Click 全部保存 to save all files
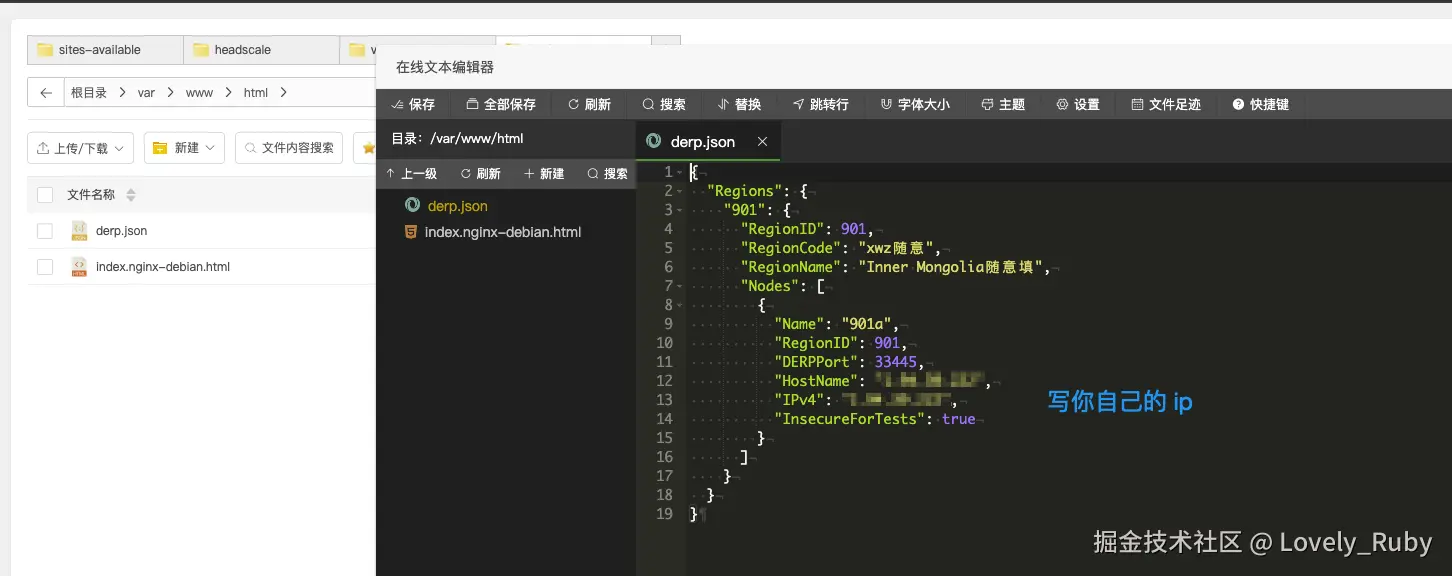Viewport: 1452px width, 576px height. 501,104
